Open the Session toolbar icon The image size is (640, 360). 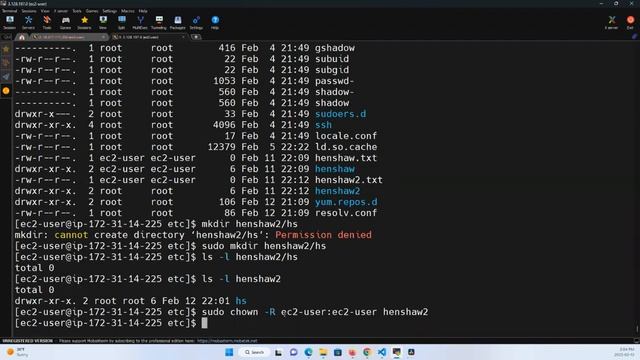click(9, 22)
